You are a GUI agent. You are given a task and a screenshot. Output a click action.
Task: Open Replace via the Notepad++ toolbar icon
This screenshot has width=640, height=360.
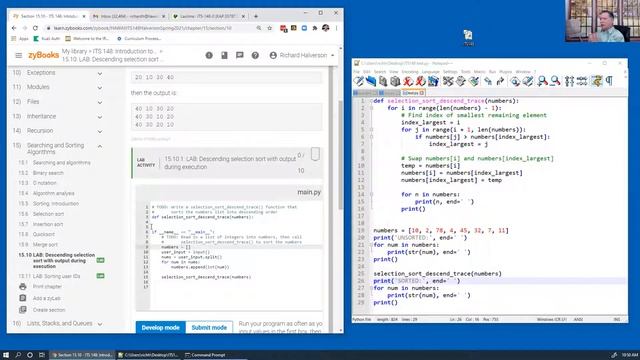point(528,81)
